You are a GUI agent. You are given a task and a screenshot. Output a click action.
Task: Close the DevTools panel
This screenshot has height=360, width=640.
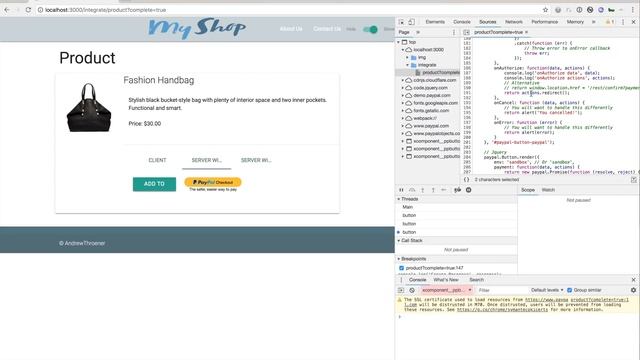[633, 22]
